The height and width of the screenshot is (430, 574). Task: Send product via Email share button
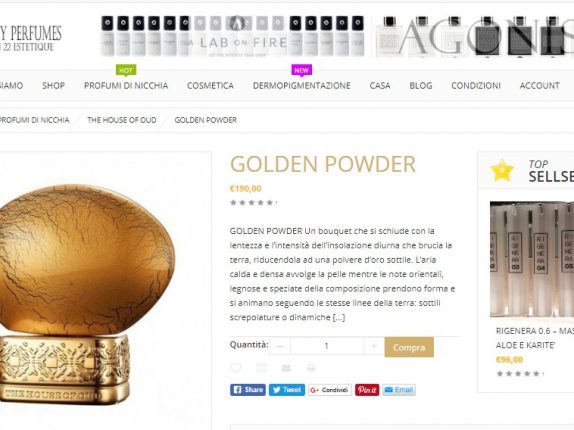[399, 390]
